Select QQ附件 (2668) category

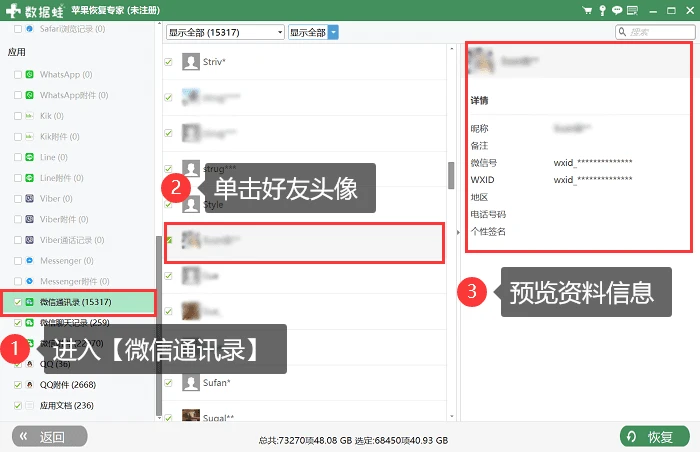(x=68, y=385)
